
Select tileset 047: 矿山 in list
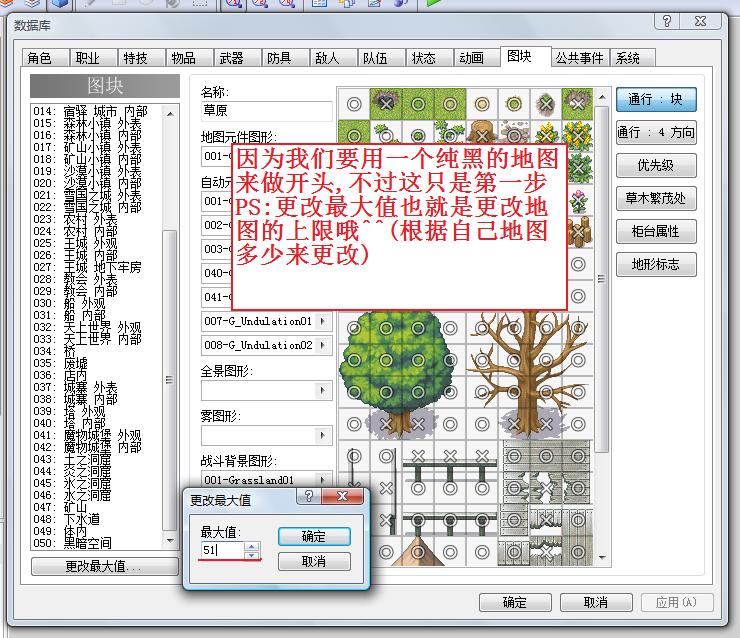[97, 507]
